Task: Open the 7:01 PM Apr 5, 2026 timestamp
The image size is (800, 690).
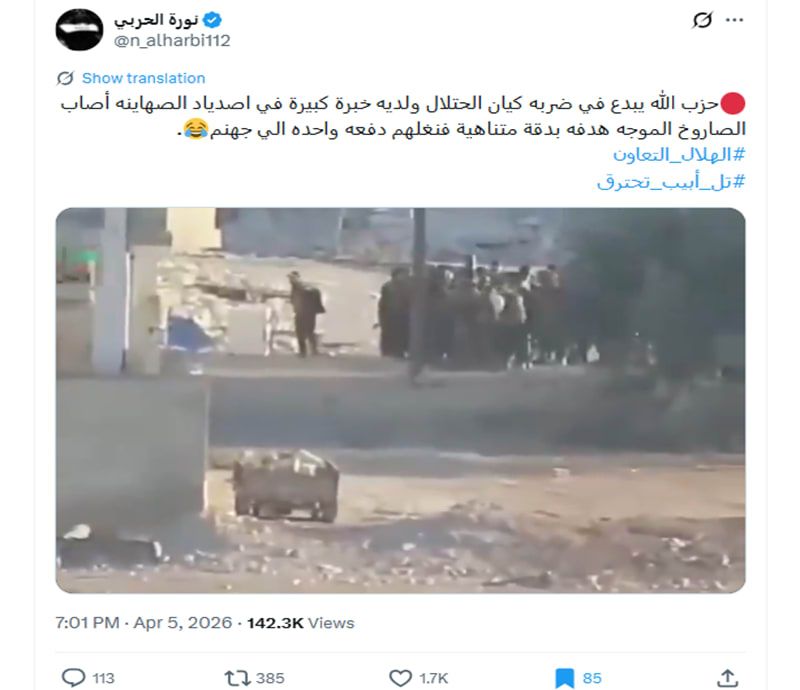Action: click(x=143, y=623)
